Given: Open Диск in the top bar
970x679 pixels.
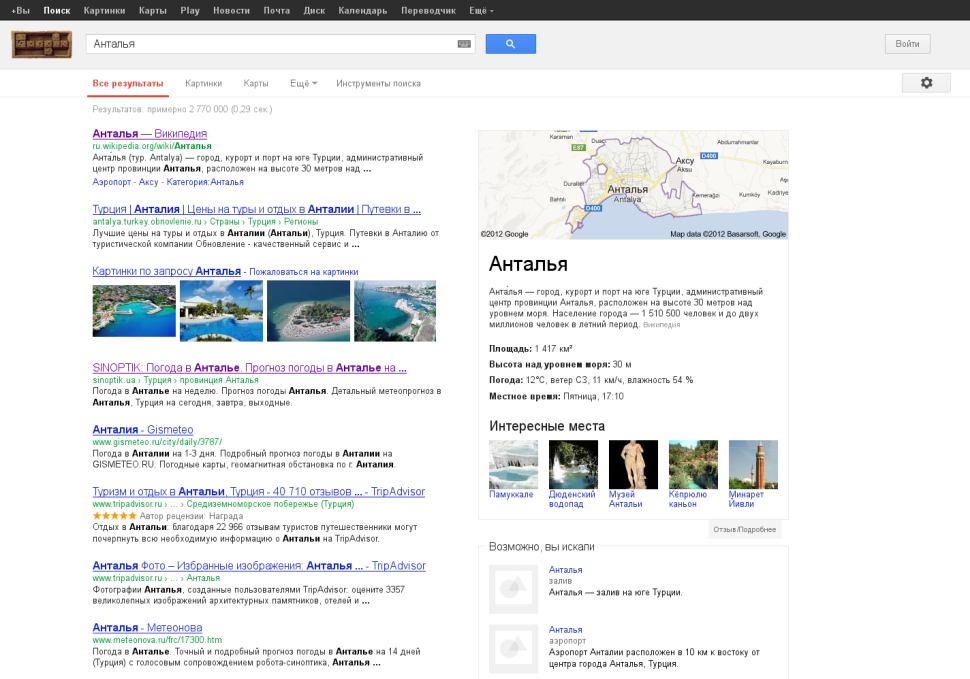Looking at the screenshot, I should (314, 11).
